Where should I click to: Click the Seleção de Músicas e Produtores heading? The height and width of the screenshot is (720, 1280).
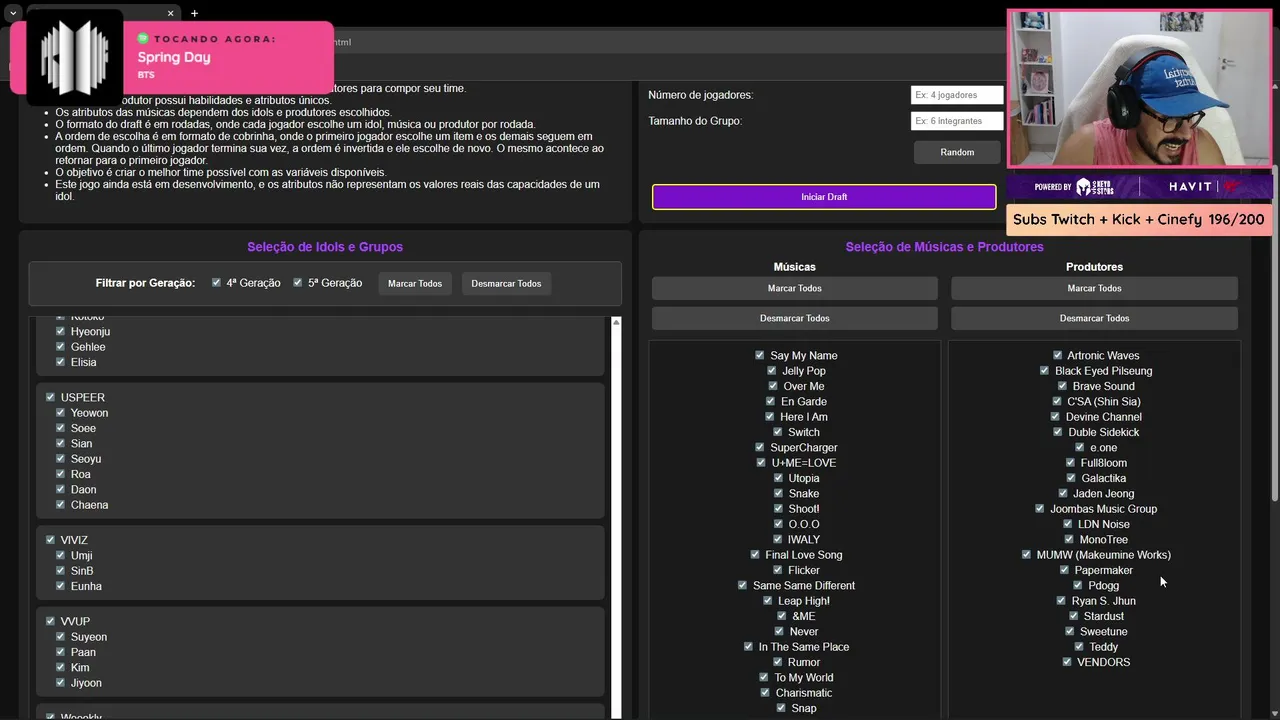tap(944, 247)
